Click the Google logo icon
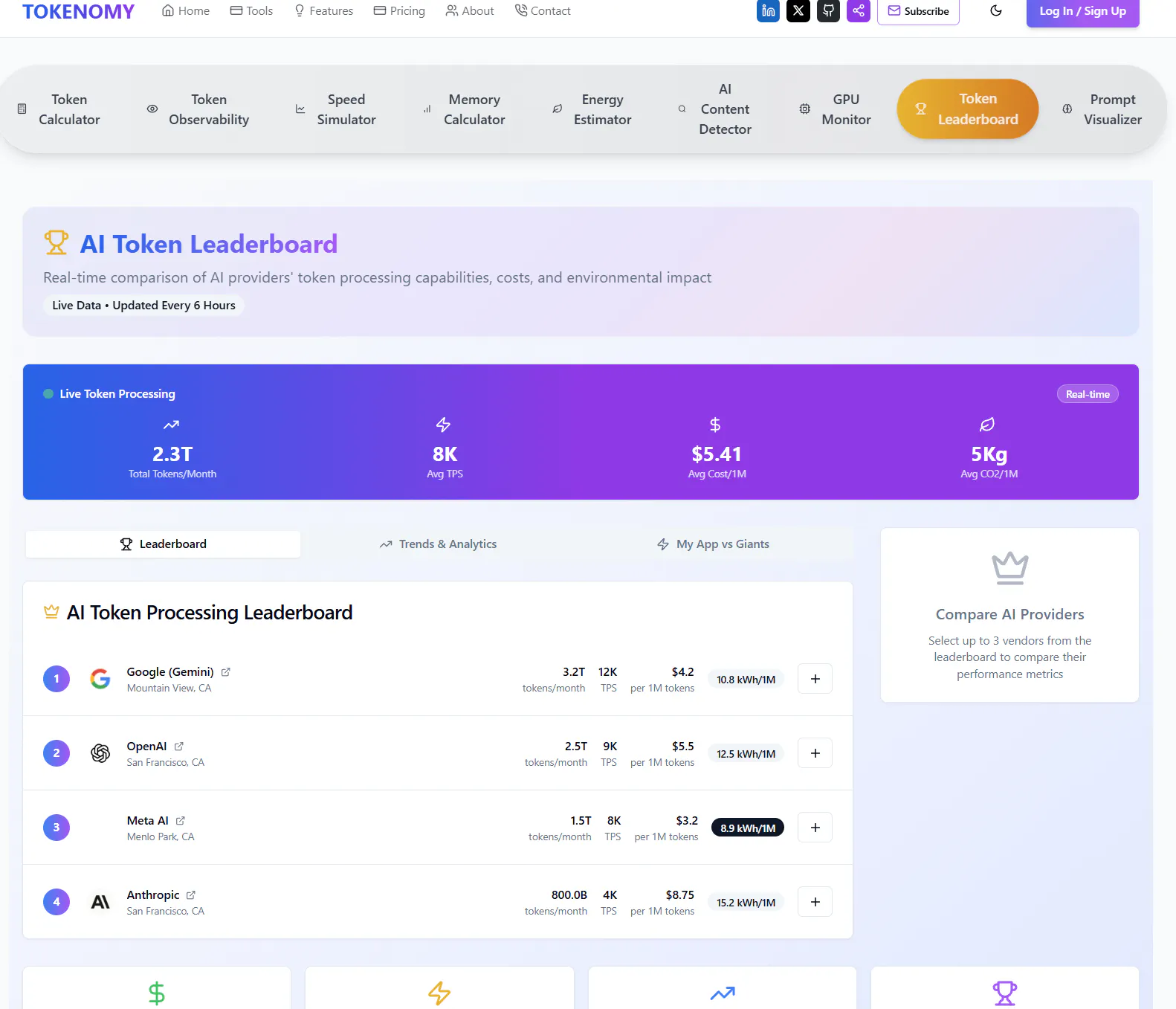The image size is (1176, 1009). click(x=100, y=679)
